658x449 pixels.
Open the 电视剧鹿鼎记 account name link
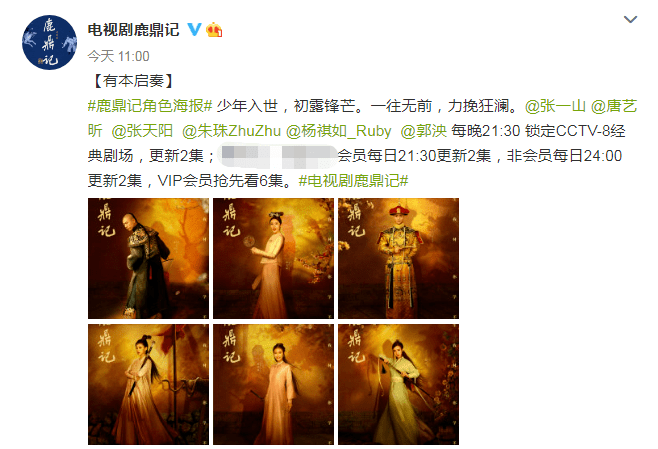click(133, 30)
